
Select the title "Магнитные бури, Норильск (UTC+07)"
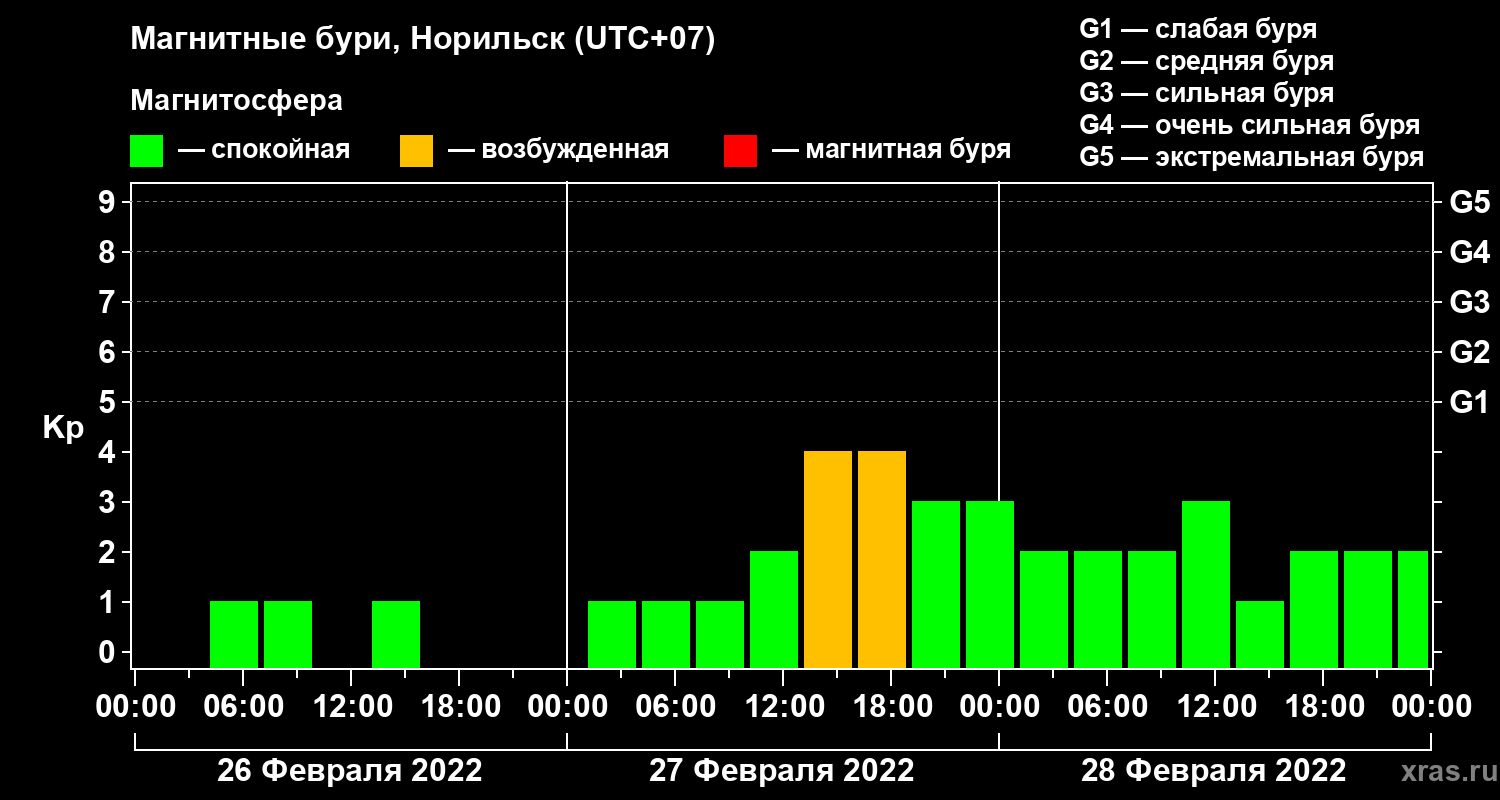point(423,40)
